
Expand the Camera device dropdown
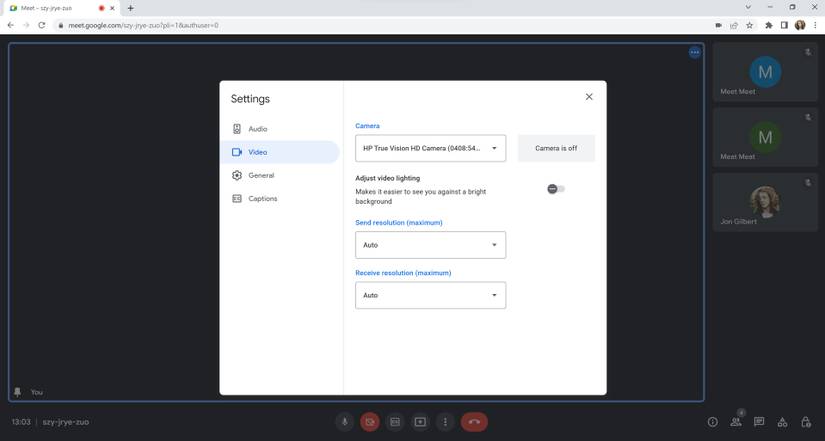[x=430, y=148]
